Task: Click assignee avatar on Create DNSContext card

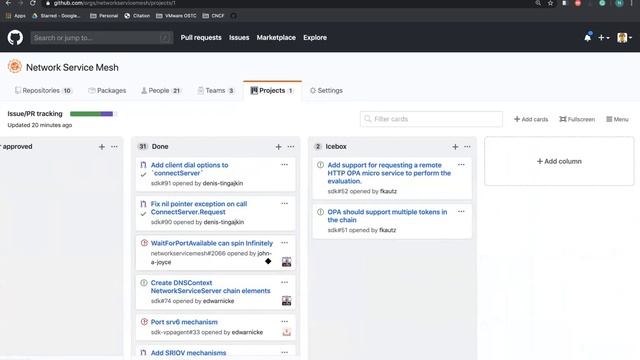Action: (287, 301)
